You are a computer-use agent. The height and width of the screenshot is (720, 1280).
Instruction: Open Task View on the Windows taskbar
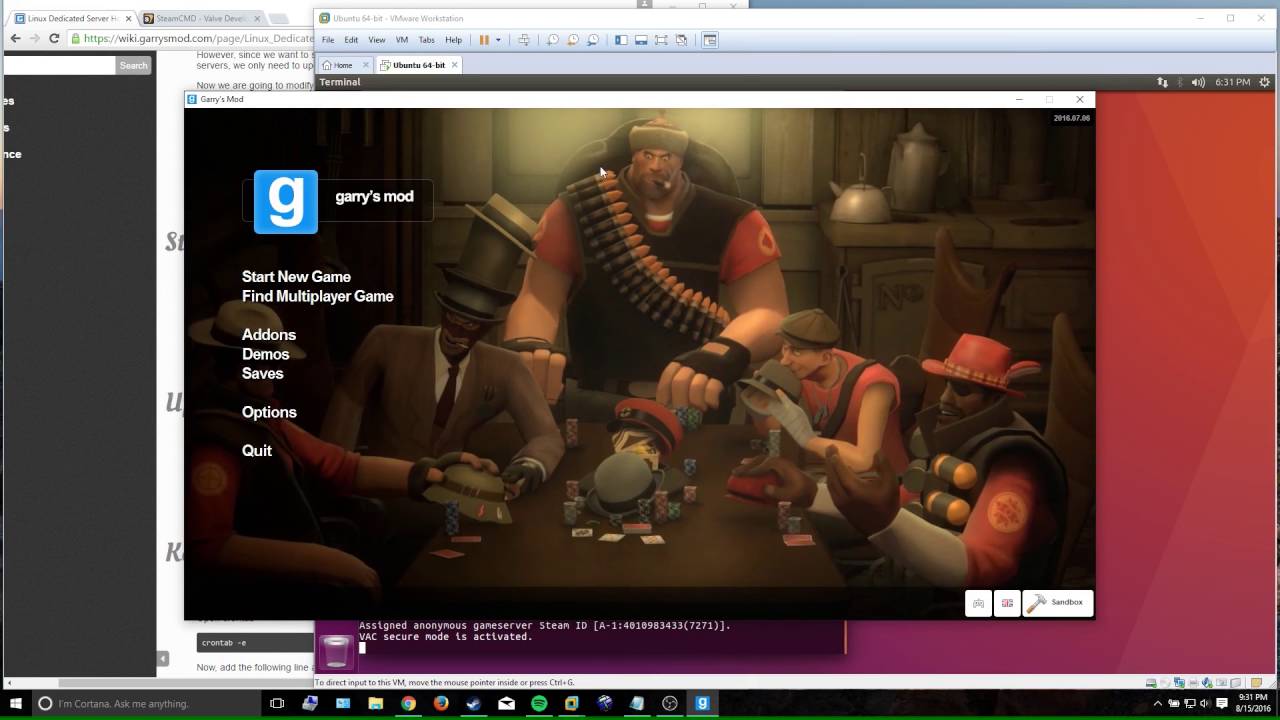277,704
